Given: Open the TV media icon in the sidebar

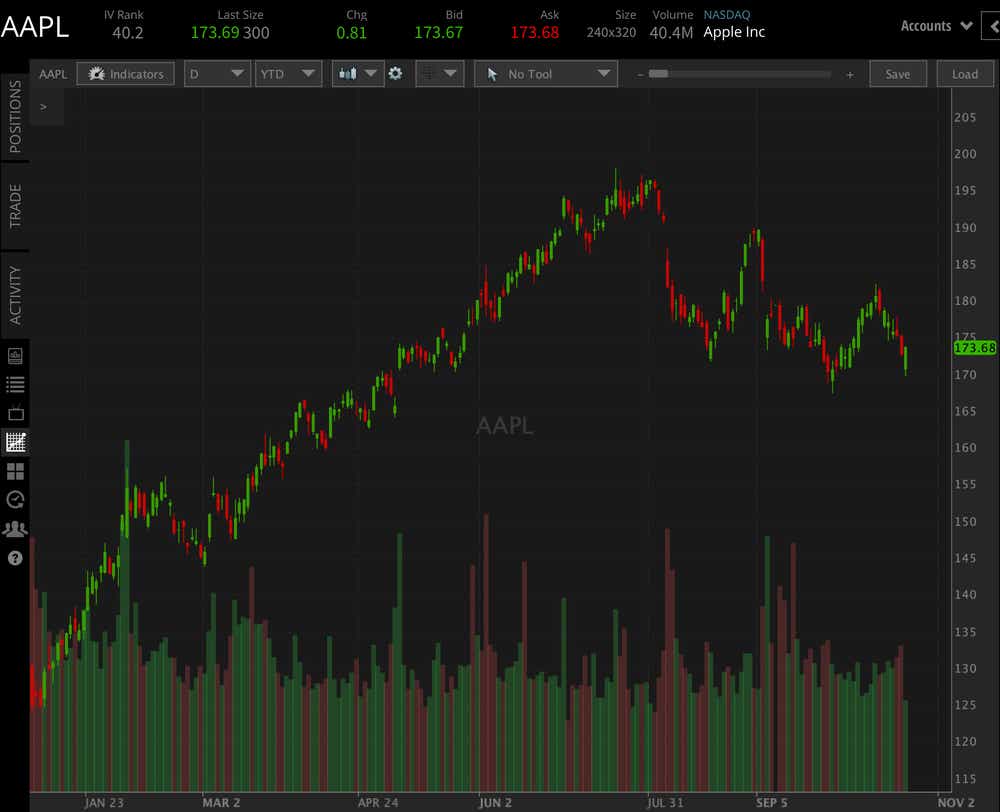Looking at the screenshot, I should pos(15,413).
